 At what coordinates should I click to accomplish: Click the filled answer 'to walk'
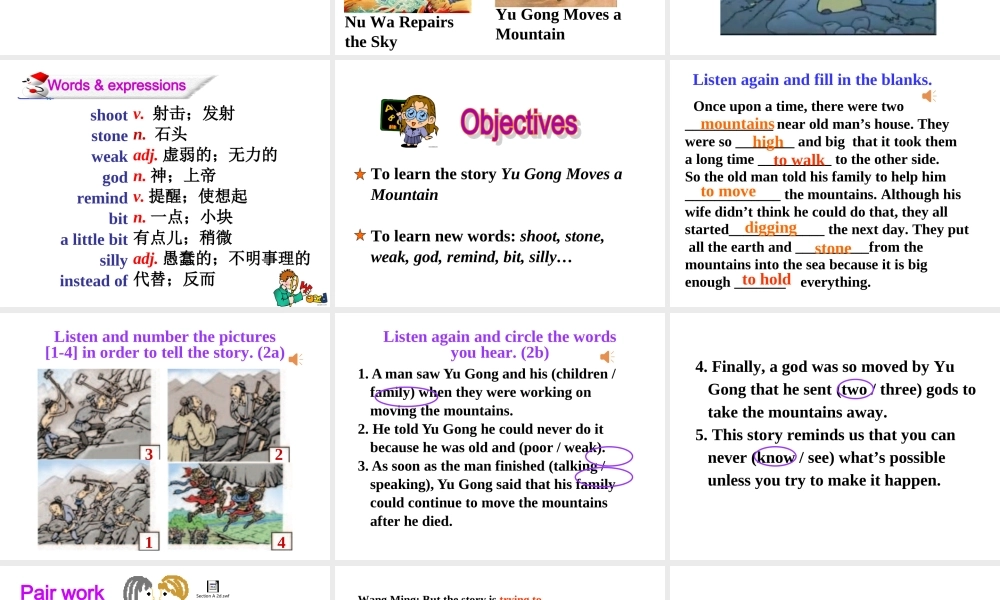(x=798, y=159)
